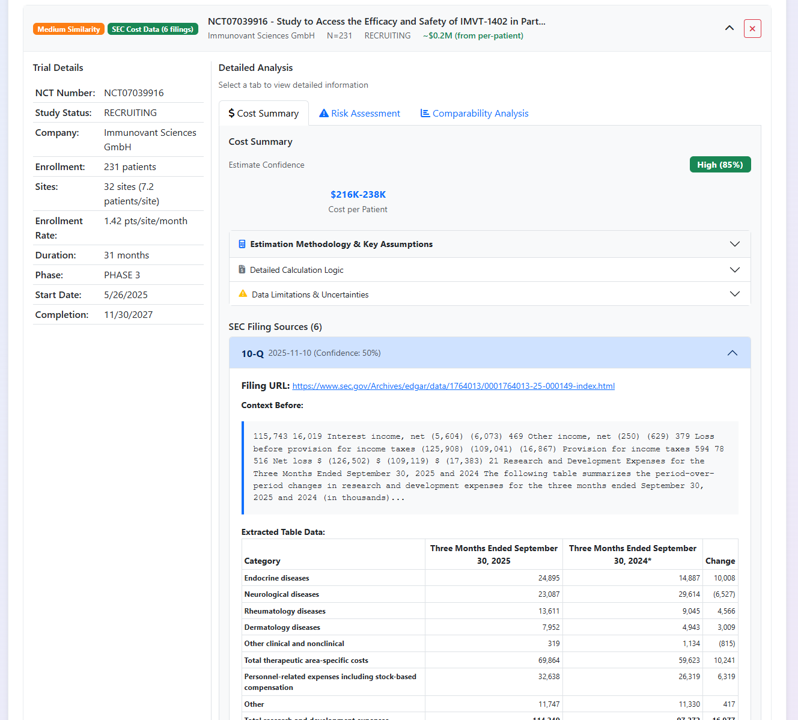Image resolution: width=798 pixels, height=720 pixels.
Task: Click the Phase value PHASE 3
Action: click(122, 275)
